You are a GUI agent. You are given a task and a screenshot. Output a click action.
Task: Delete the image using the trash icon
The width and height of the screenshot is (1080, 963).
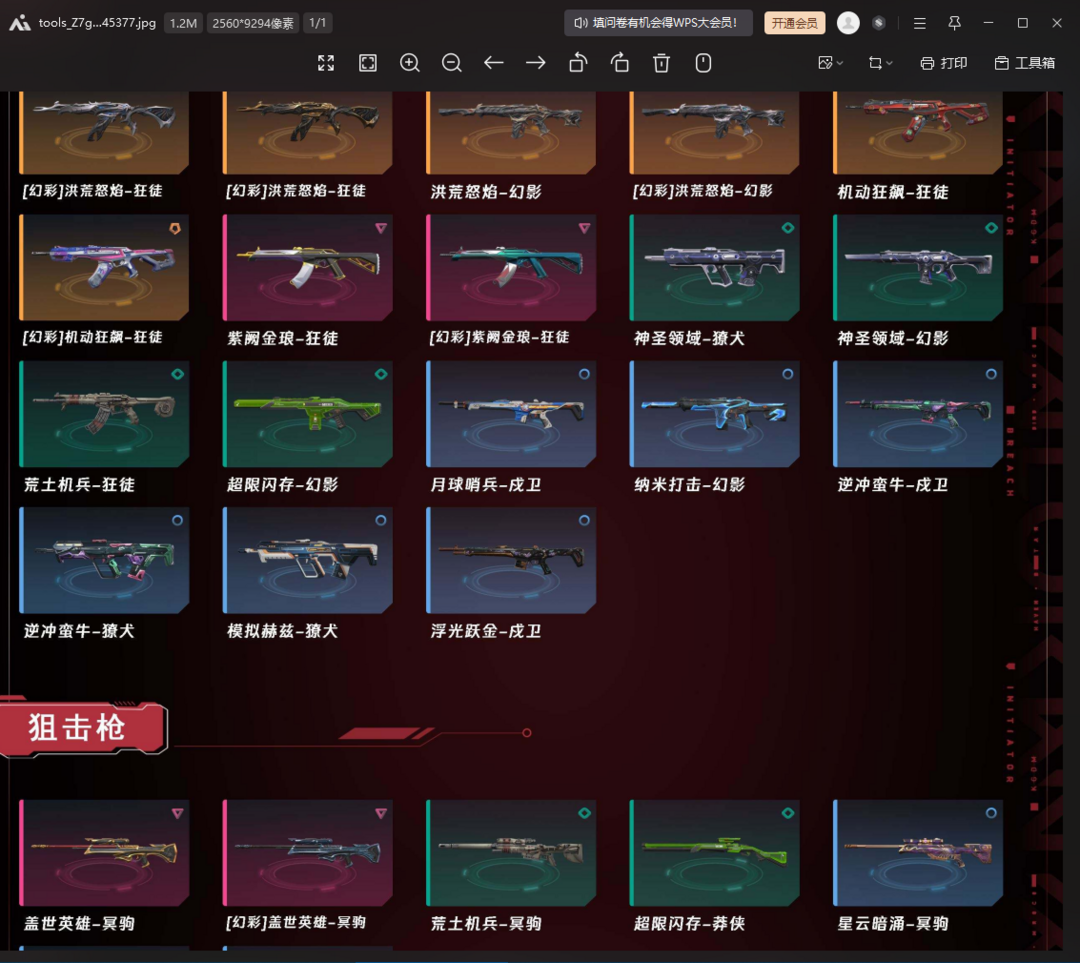pos(661,63)
